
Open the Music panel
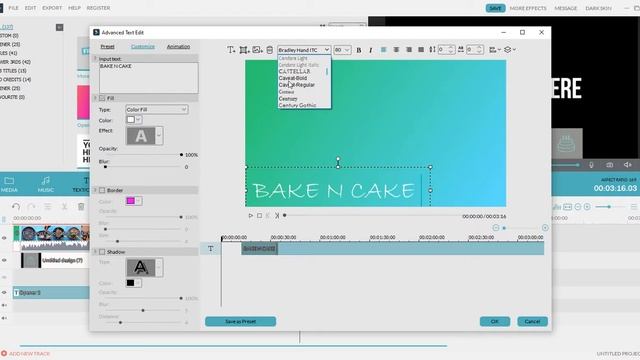(x=46, y=184)
